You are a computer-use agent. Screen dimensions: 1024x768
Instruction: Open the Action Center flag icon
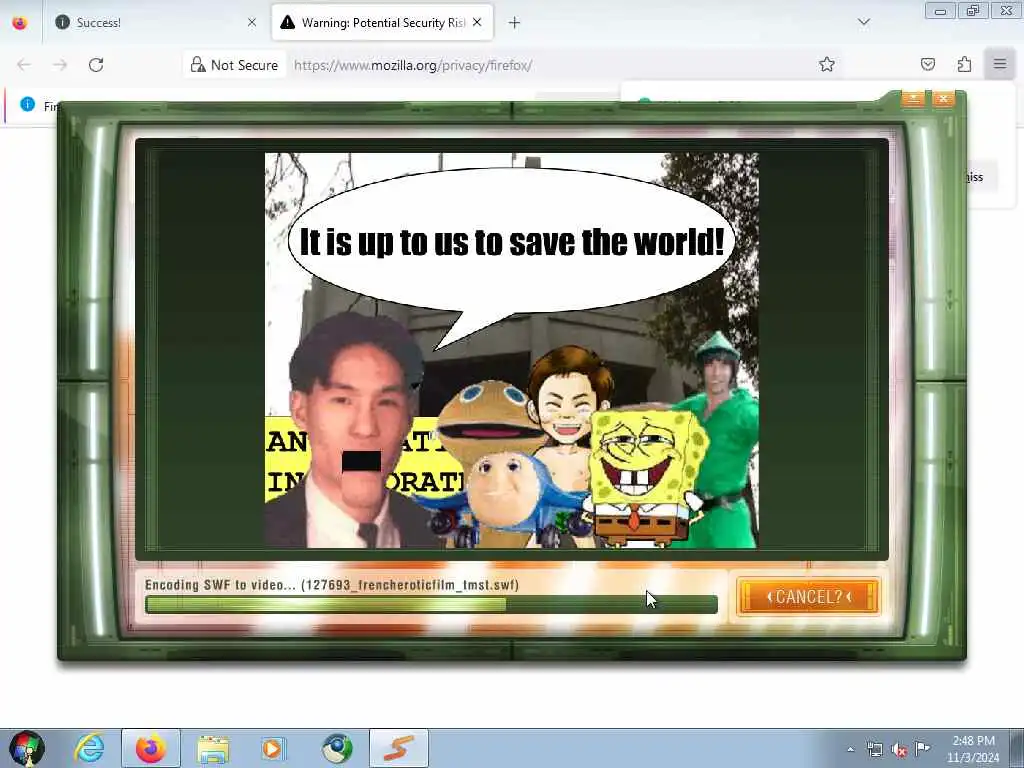tap(922, 748)
